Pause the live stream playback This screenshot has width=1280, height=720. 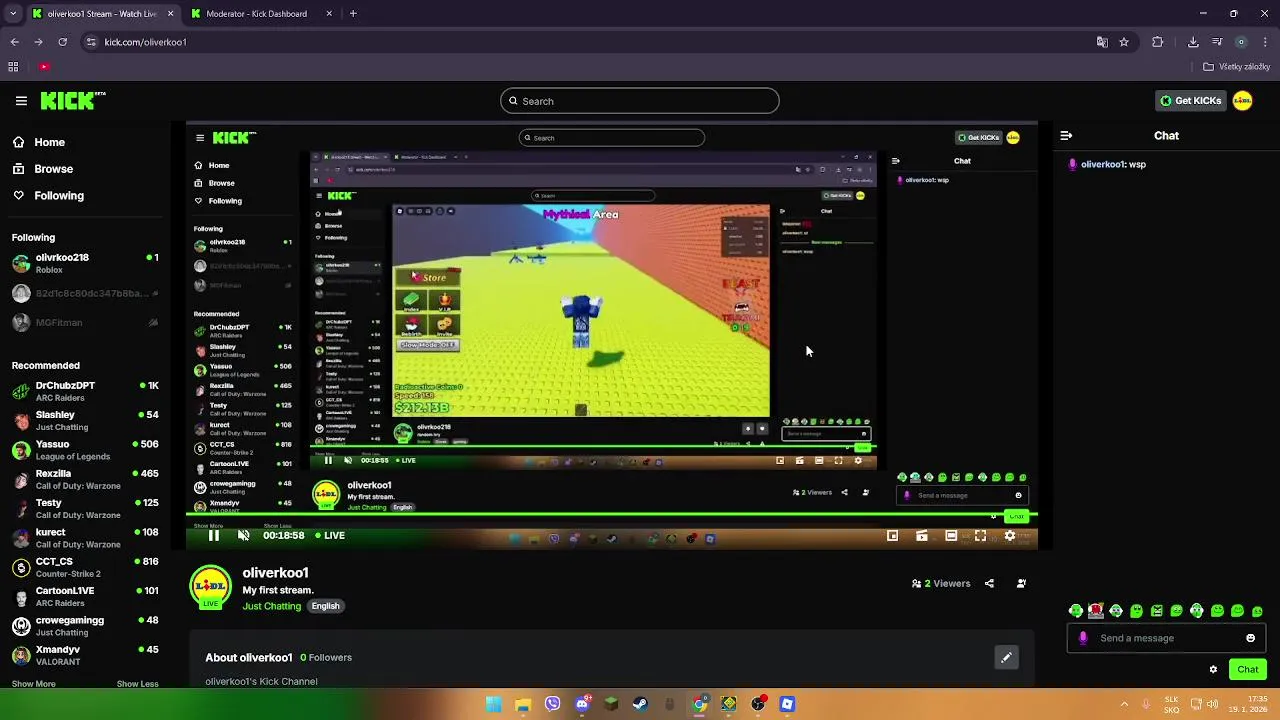click(x=213, y=536)
